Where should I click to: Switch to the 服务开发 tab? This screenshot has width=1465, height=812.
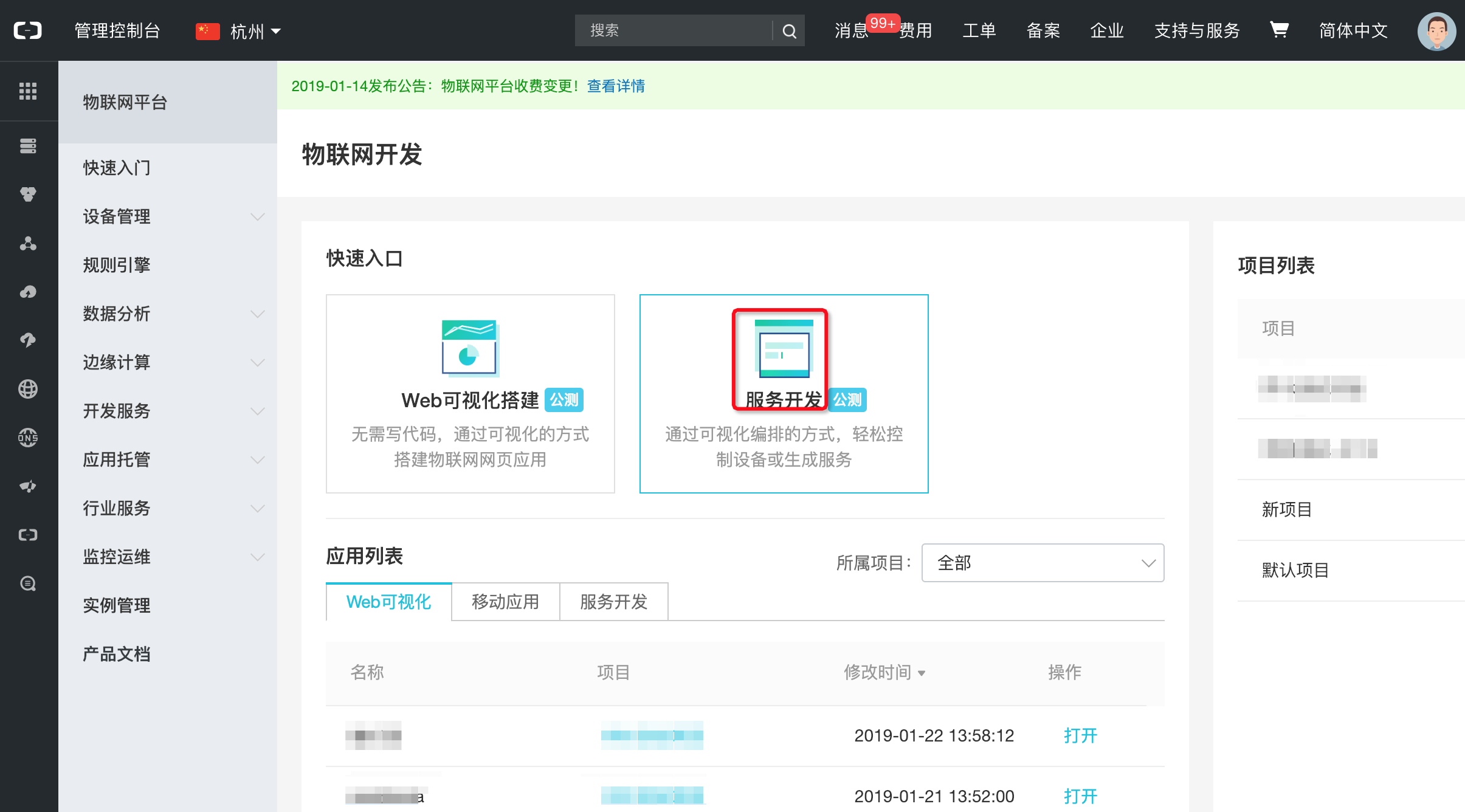tap(613, 602)
